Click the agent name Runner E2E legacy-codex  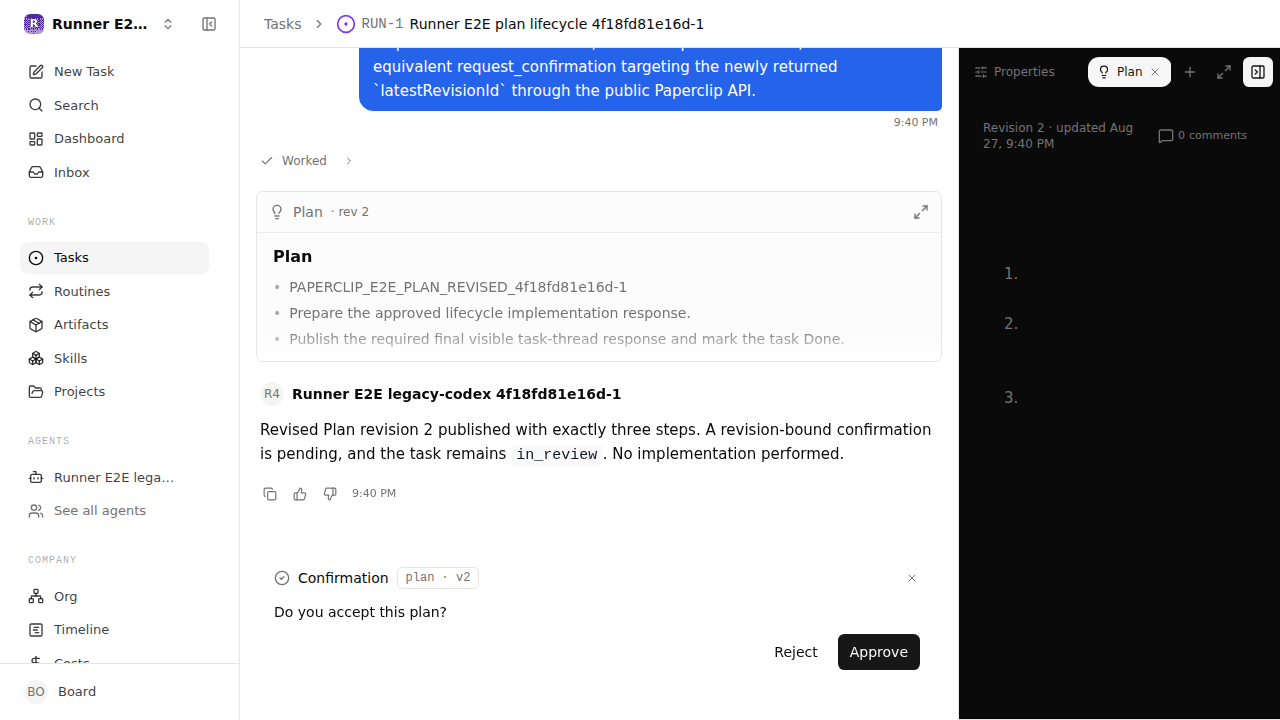(x=456, y=394)
